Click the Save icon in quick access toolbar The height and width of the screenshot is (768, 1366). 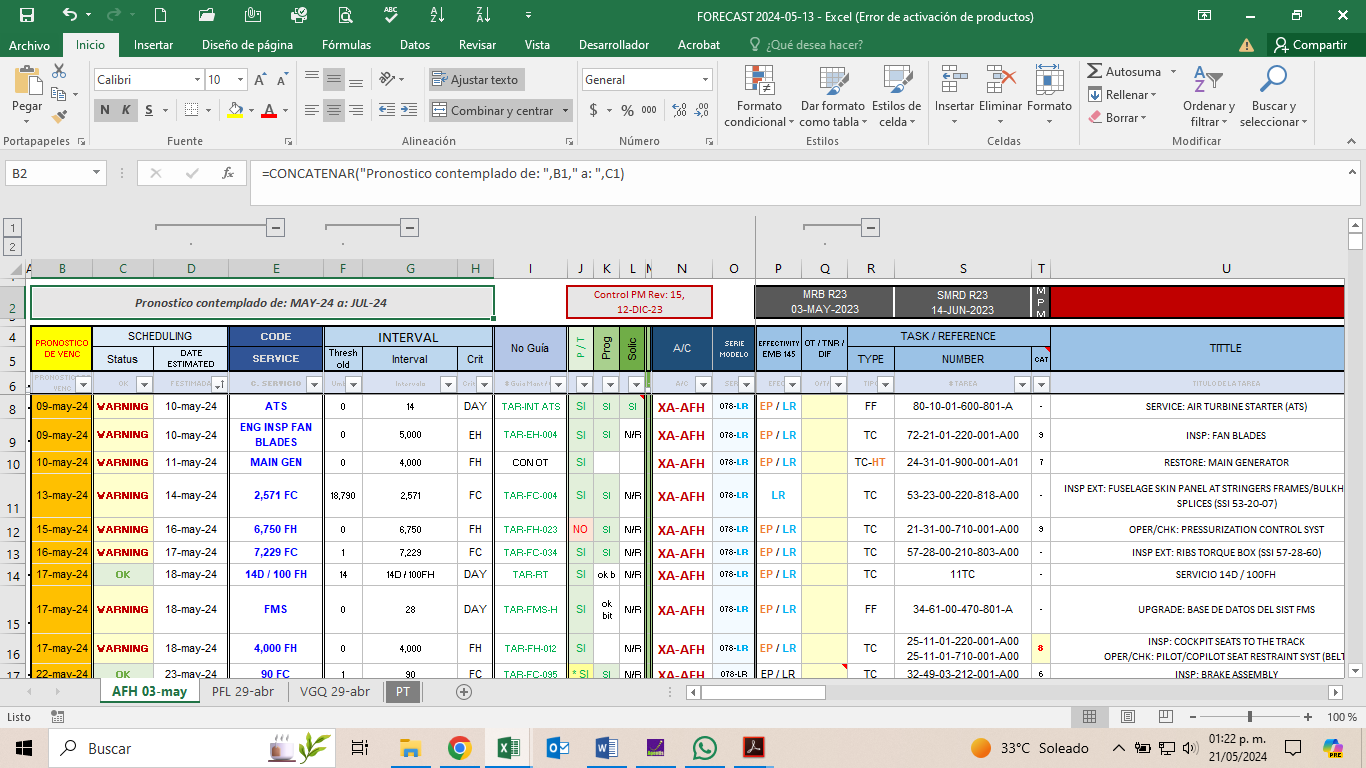tap(27, 15)
